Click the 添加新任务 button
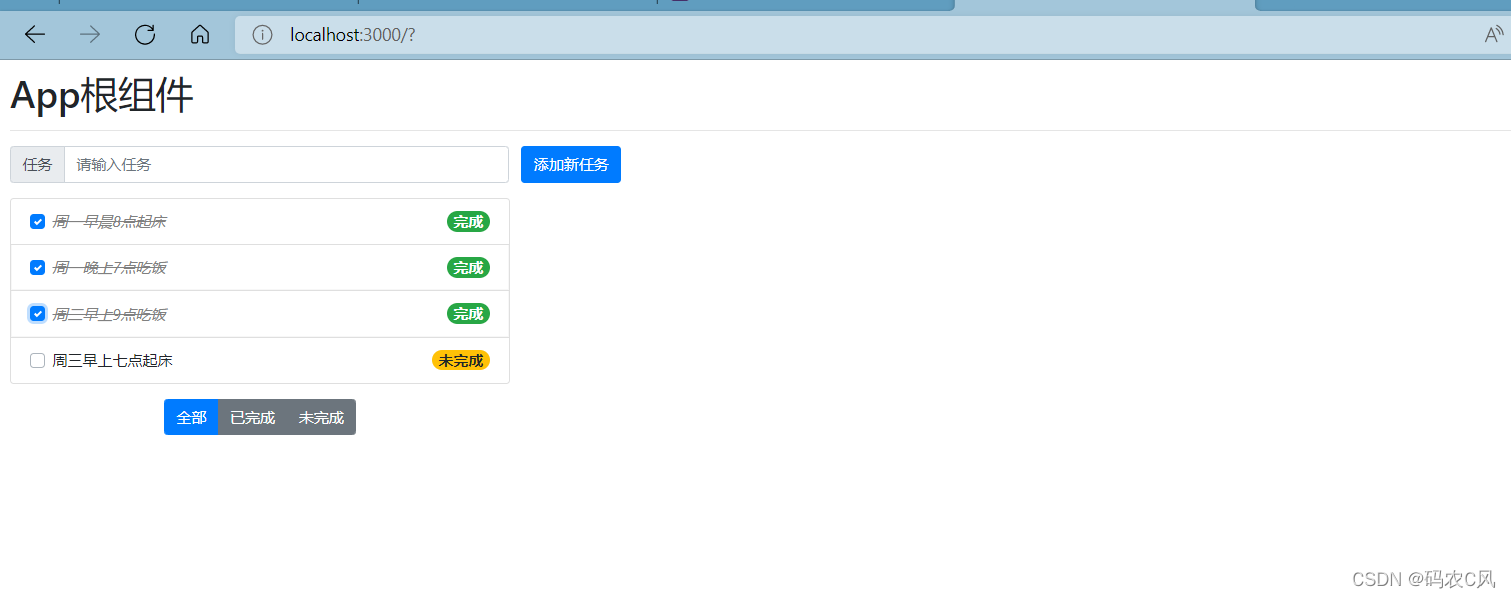1511x598 pixels. pyautogui.click(x=571, y=165)
